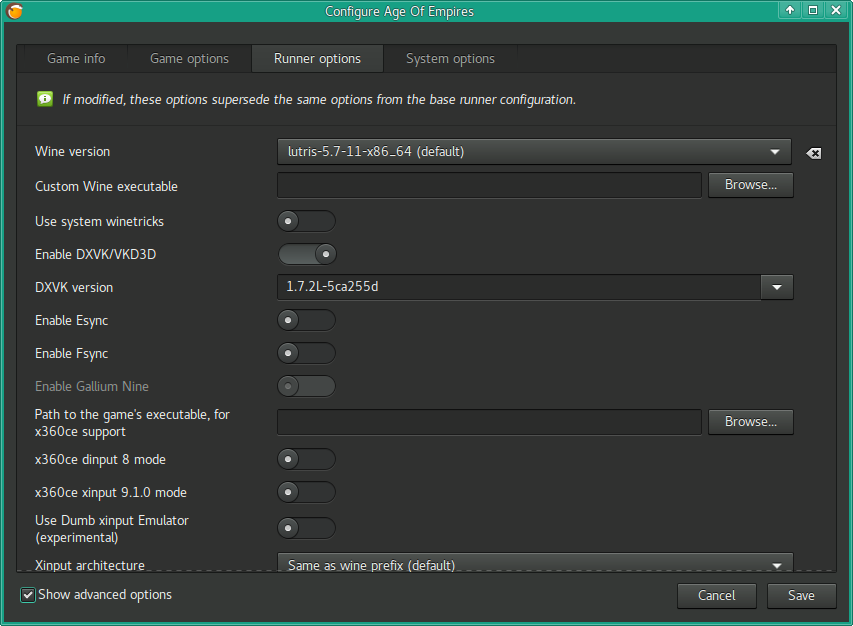Switch to the Game info tab
Screen dimensions: 853x626
click(x=76, y=59)
